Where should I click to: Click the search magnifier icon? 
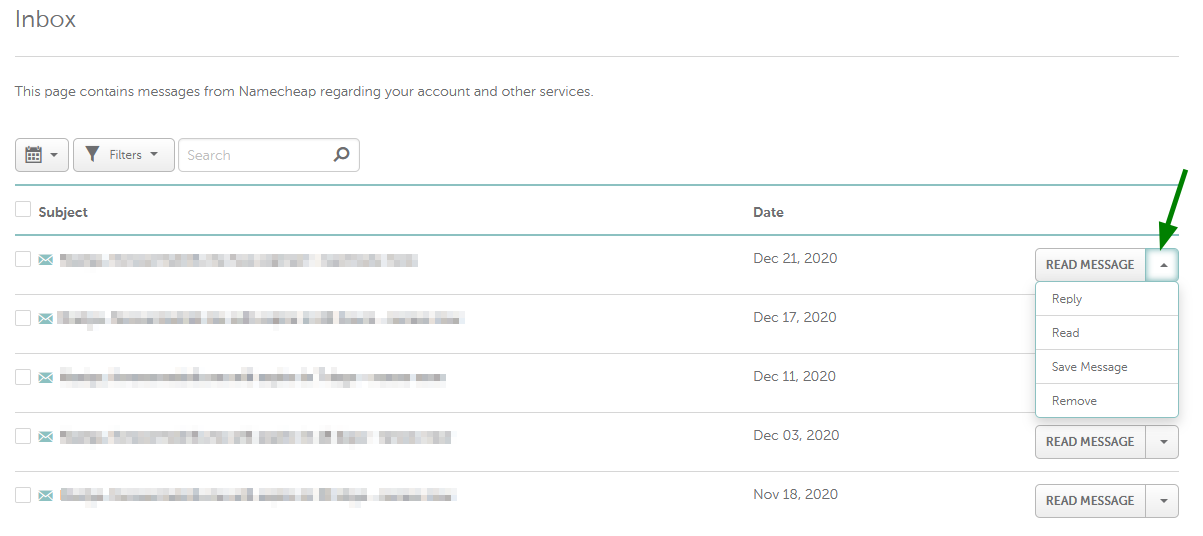341,155
